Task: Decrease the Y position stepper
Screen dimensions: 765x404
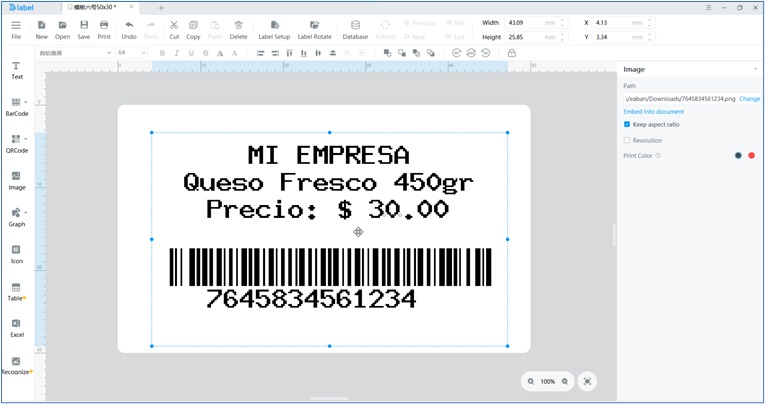Action: (650, 39)
